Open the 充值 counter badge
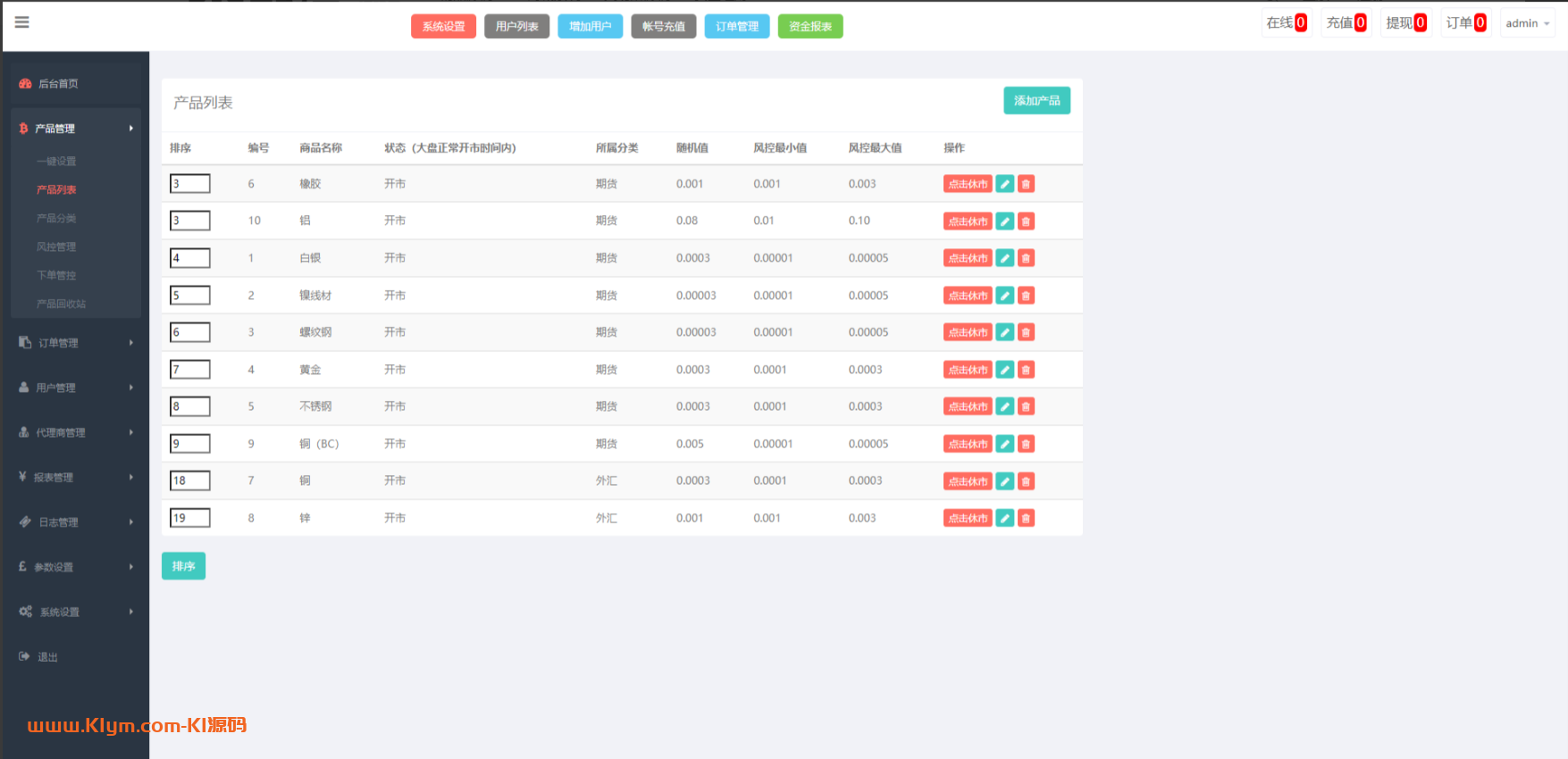 [1346, 23]
